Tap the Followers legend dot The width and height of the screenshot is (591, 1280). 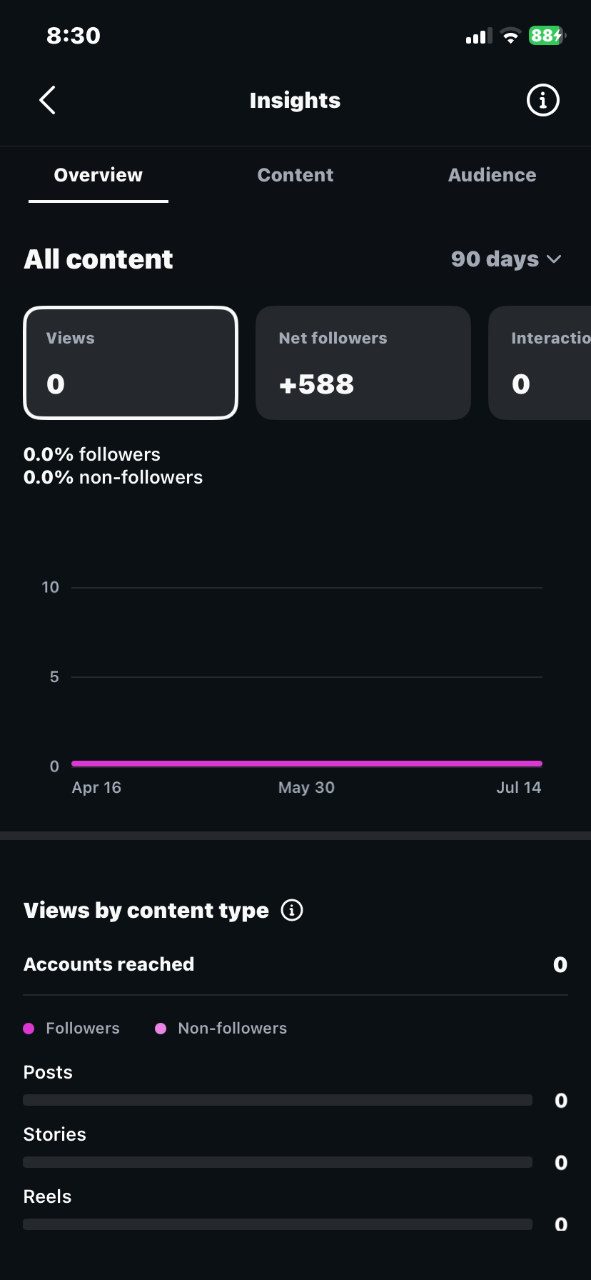point(29,1028)
